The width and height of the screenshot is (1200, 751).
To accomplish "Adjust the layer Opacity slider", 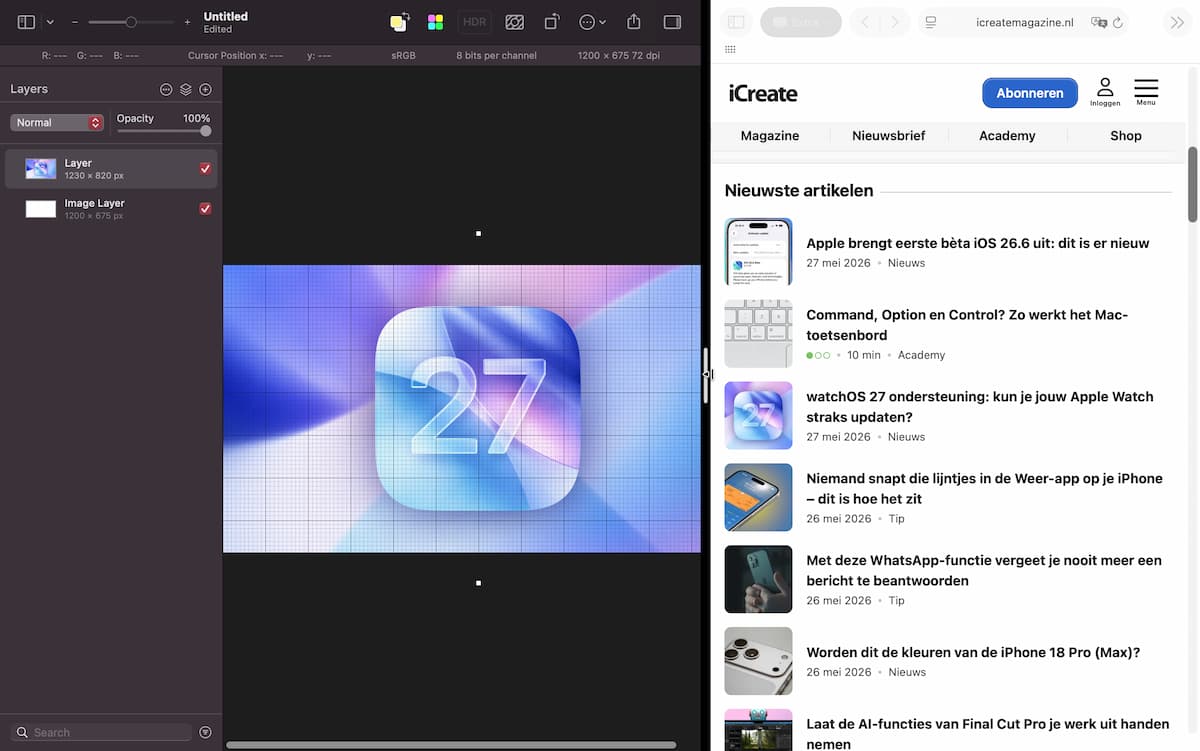I will click(205, 130).
